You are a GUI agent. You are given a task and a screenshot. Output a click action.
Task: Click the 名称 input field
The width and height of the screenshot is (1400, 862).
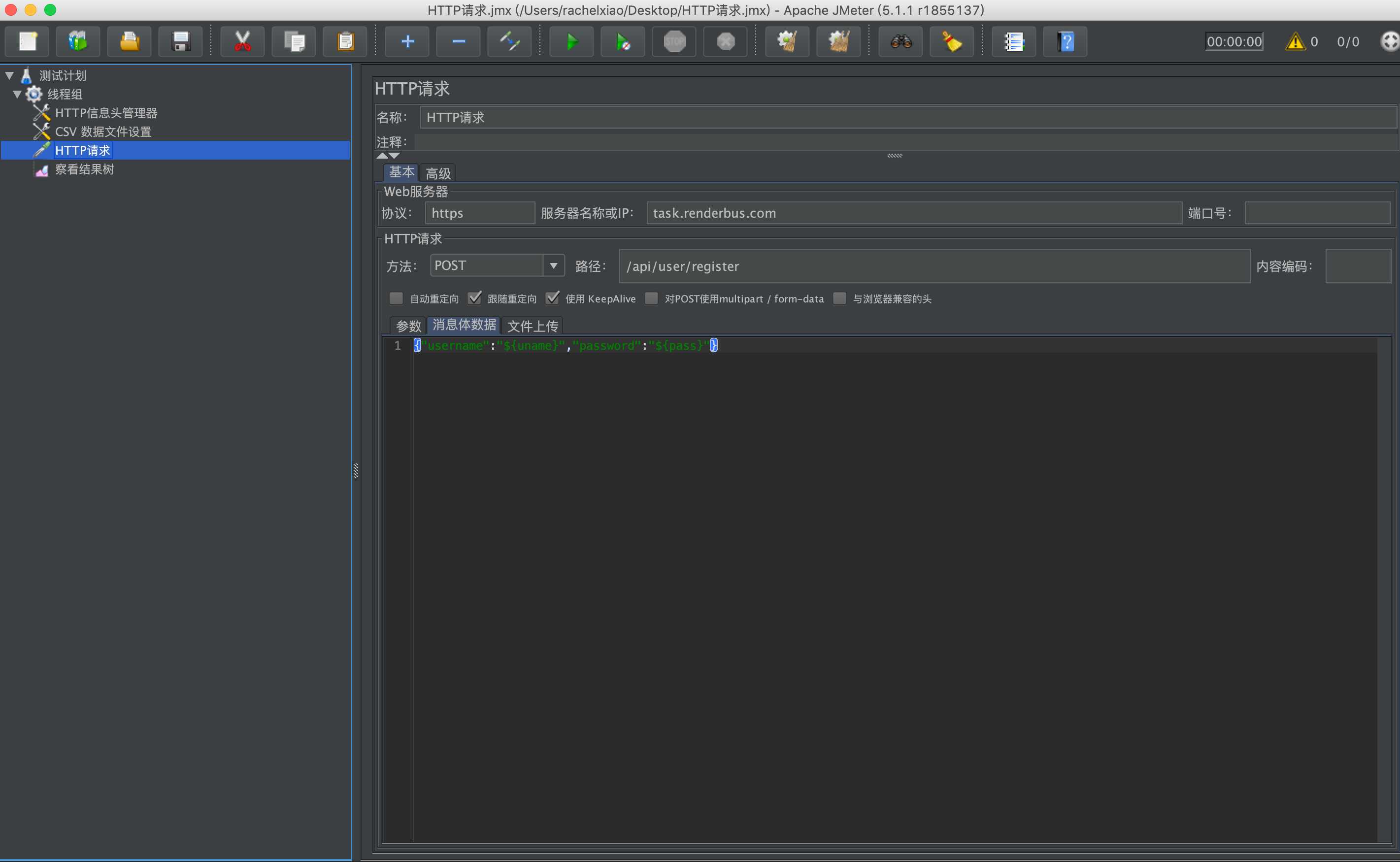click(909, 117)
